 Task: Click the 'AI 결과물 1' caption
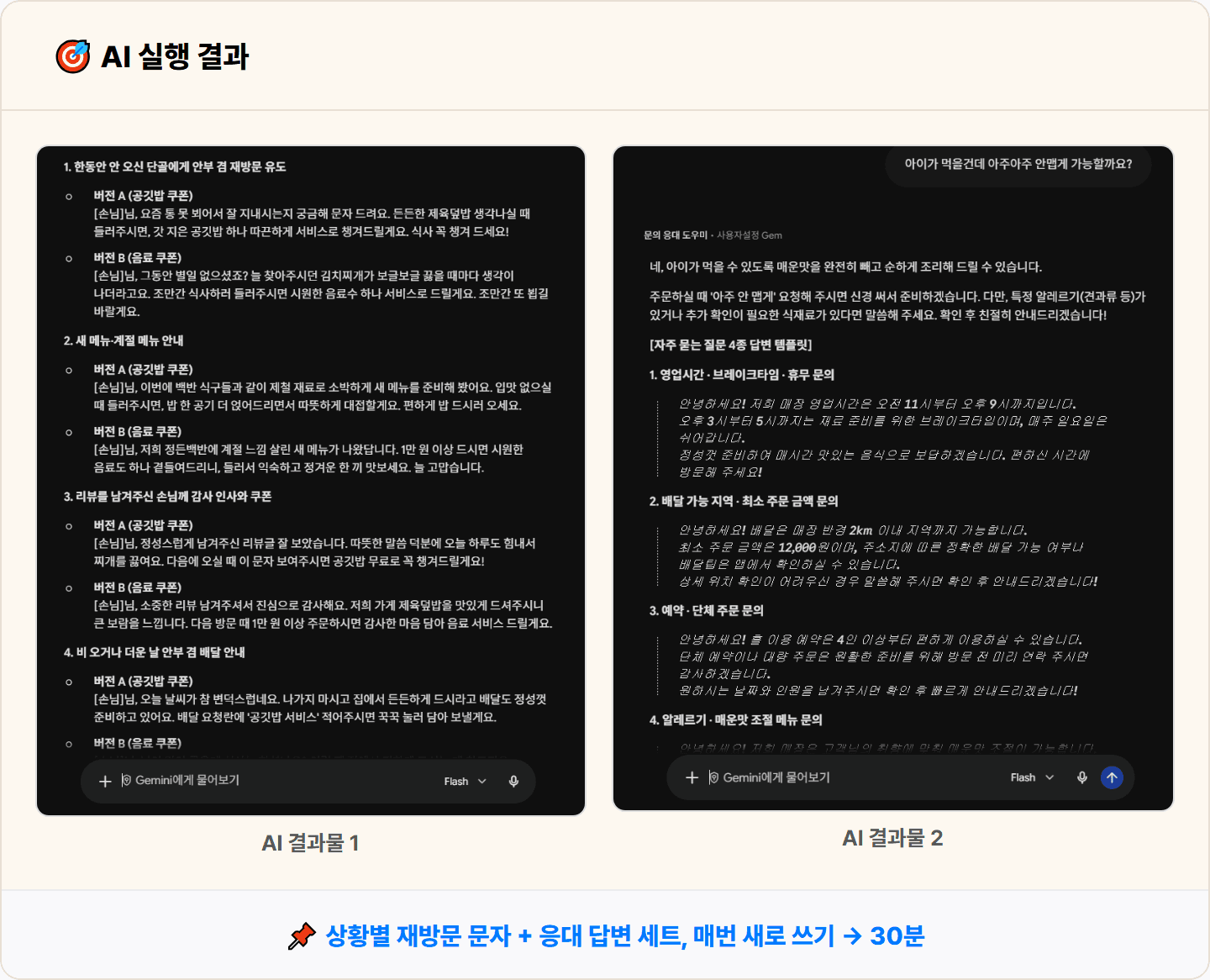click(310, 843)
